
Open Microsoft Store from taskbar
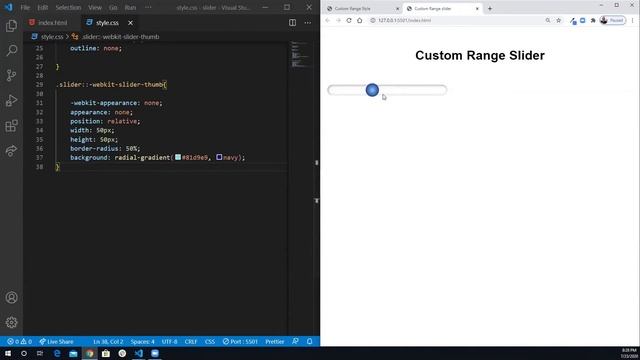click(106, 353)
